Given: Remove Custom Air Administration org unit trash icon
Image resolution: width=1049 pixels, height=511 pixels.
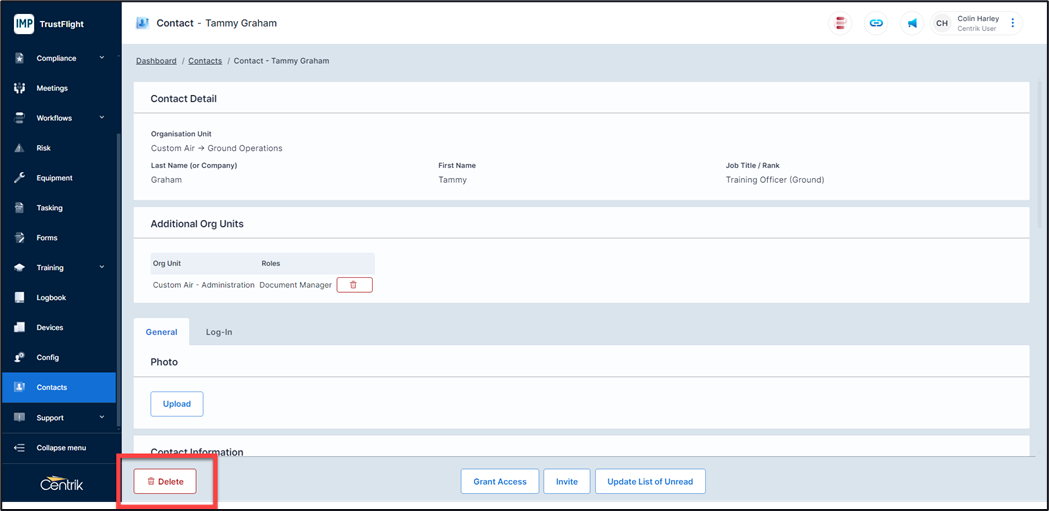Looking at the screenshot, I should [x=354, y=285].
